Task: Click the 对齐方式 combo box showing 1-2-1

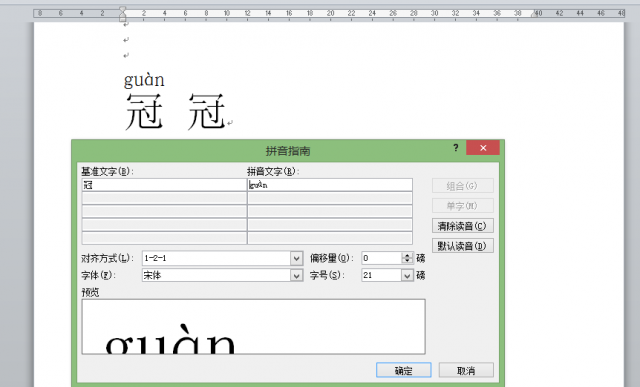Action: click(x=222, y=258)
